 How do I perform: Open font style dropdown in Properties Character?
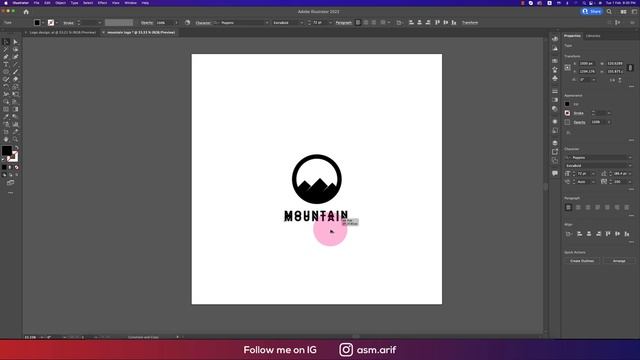click(x=630, y=166)
